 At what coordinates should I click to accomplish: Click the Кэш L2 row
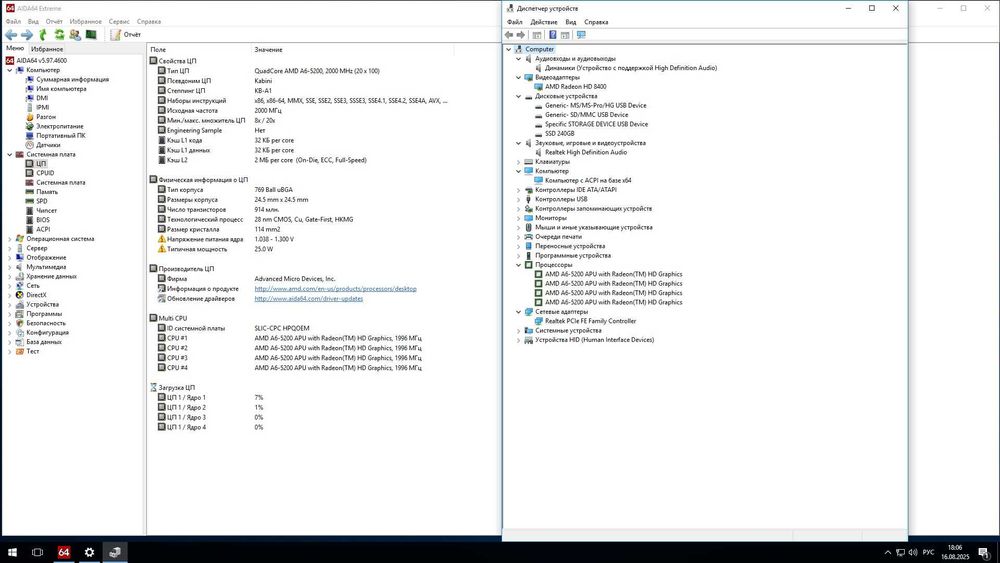pyautogui.click(x=300, y=160)
